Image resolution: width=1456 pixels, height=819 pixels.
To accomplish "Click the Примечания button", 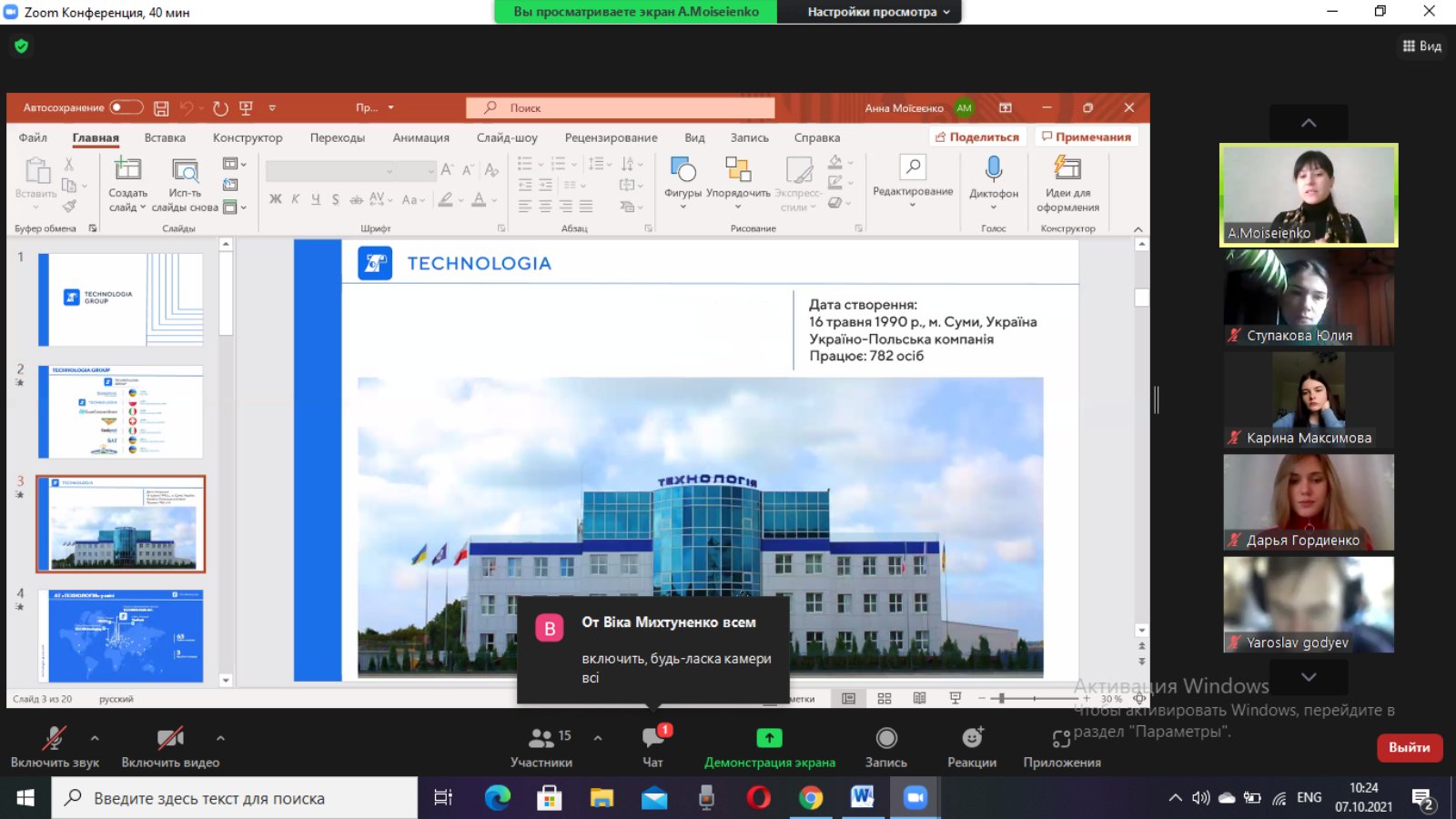I will [x=1087, y=136].
